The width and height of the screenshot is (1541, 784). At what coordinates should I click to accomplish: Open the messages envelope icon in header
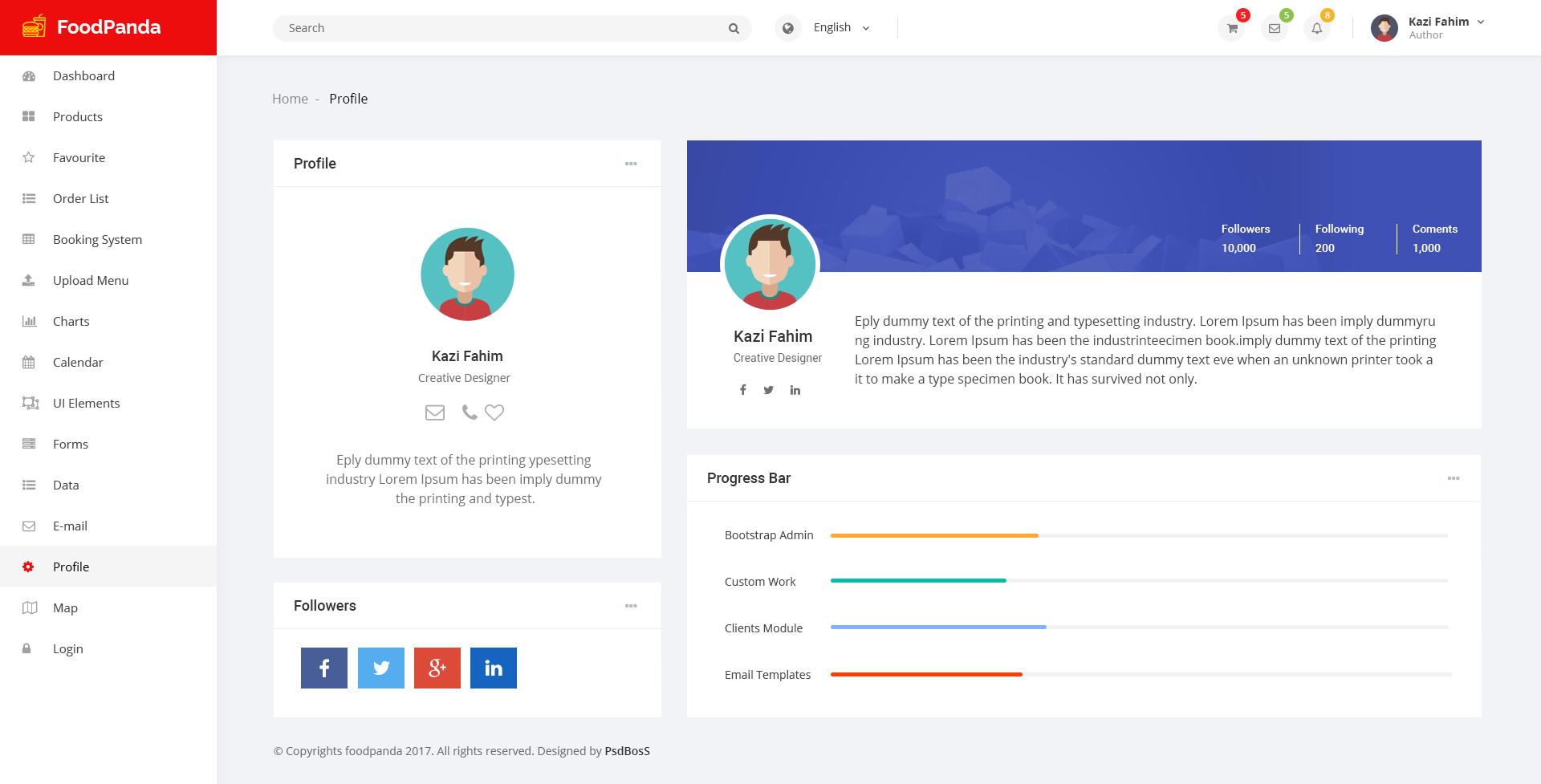click(1274, 27)
